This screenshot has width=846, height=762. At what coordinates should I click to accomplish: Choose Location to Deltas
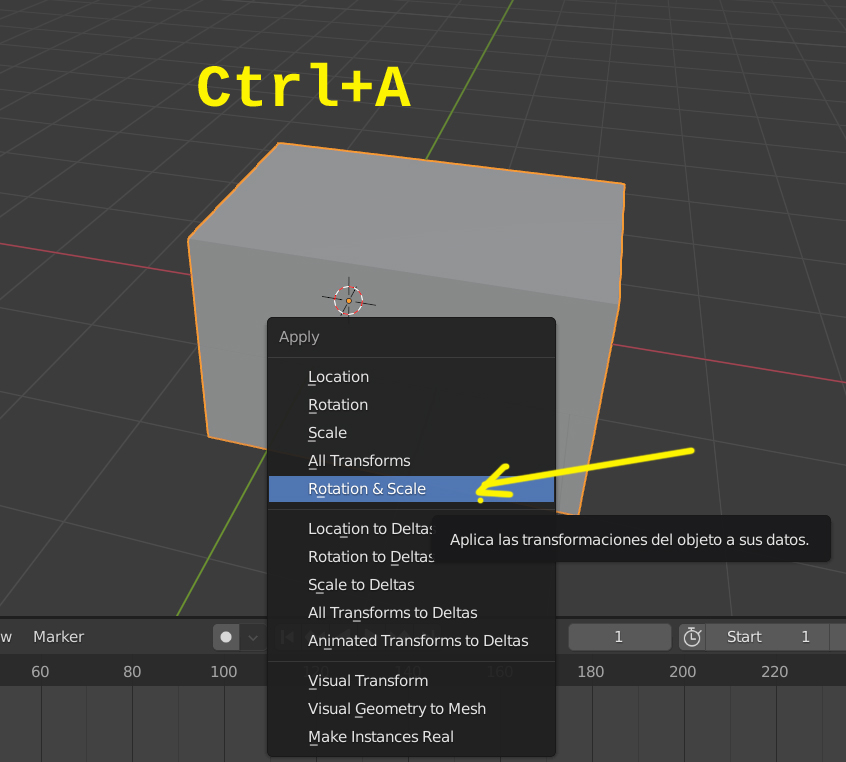pyautogui.click(x=411, y=529)
